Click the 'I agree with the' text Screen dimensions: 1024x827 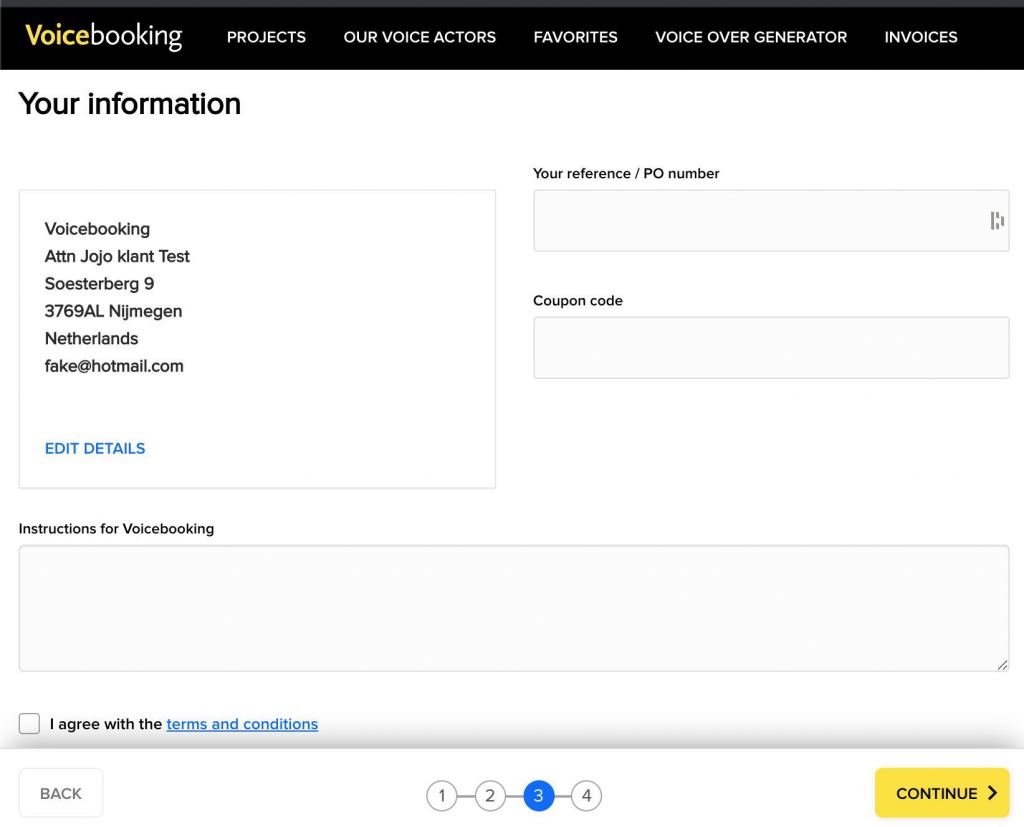pyautogui.click(x=106, y=724)
